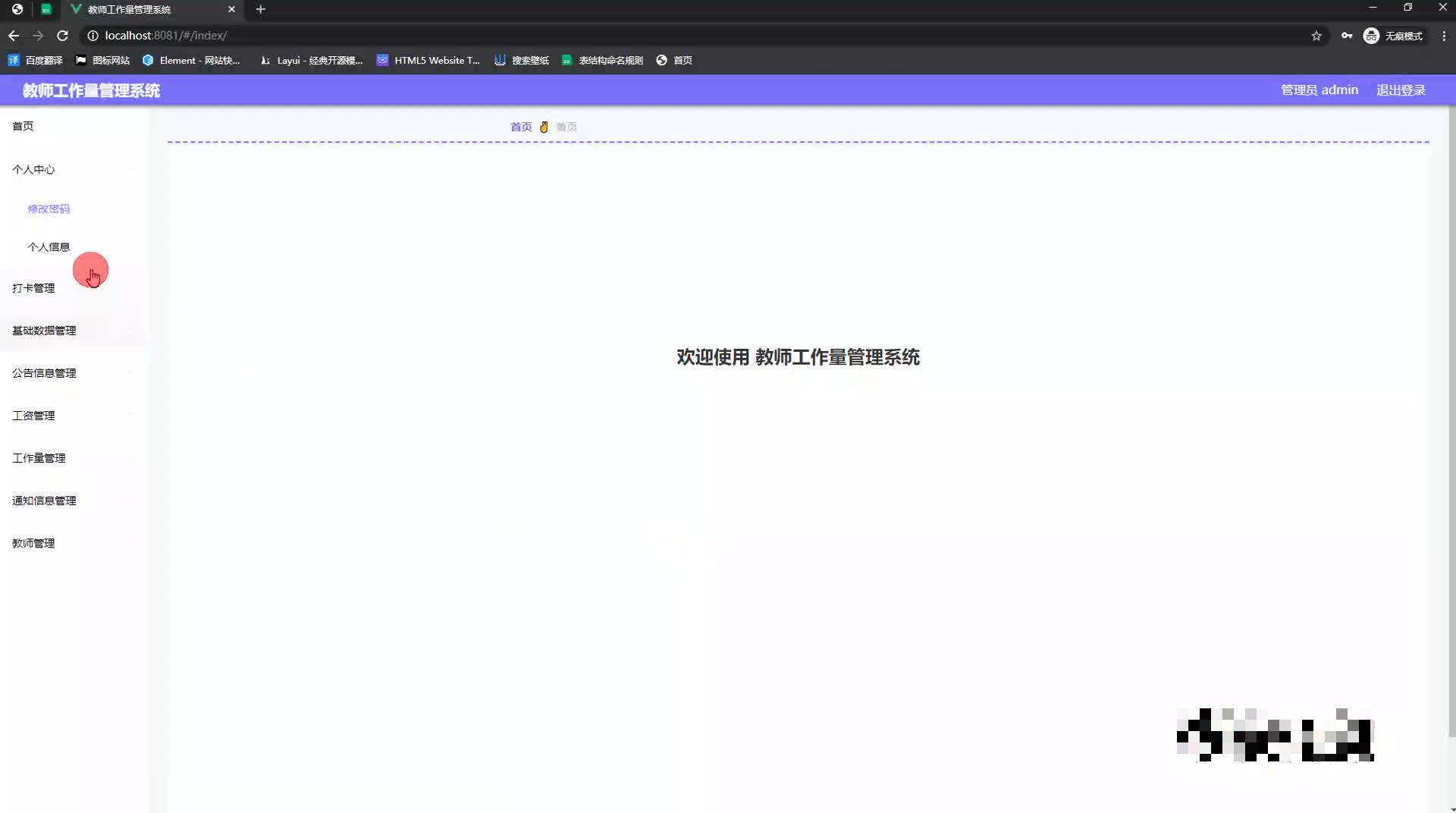1456x813 pixels.
Task: Click the breadcrumb separator hand icon
Action: pos(544,127)
